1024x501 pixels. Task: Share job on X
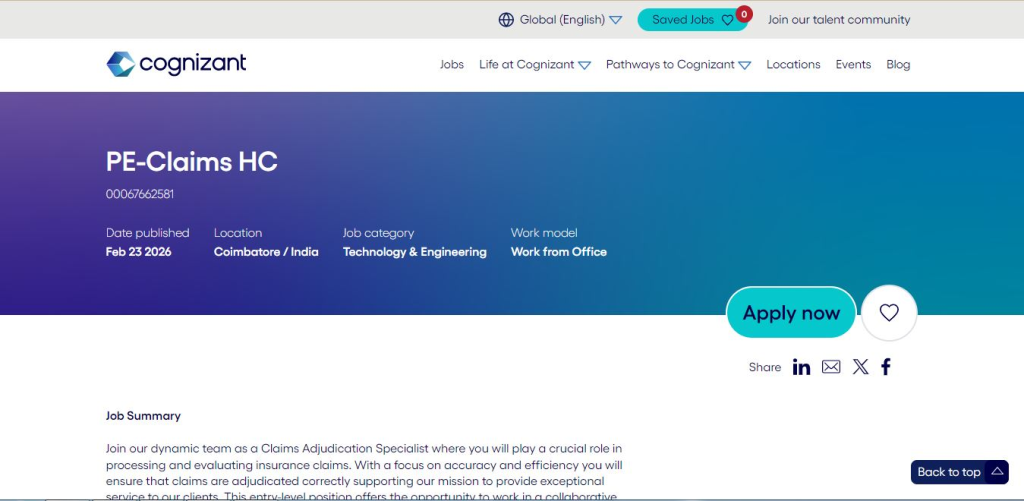pos(861,367)
